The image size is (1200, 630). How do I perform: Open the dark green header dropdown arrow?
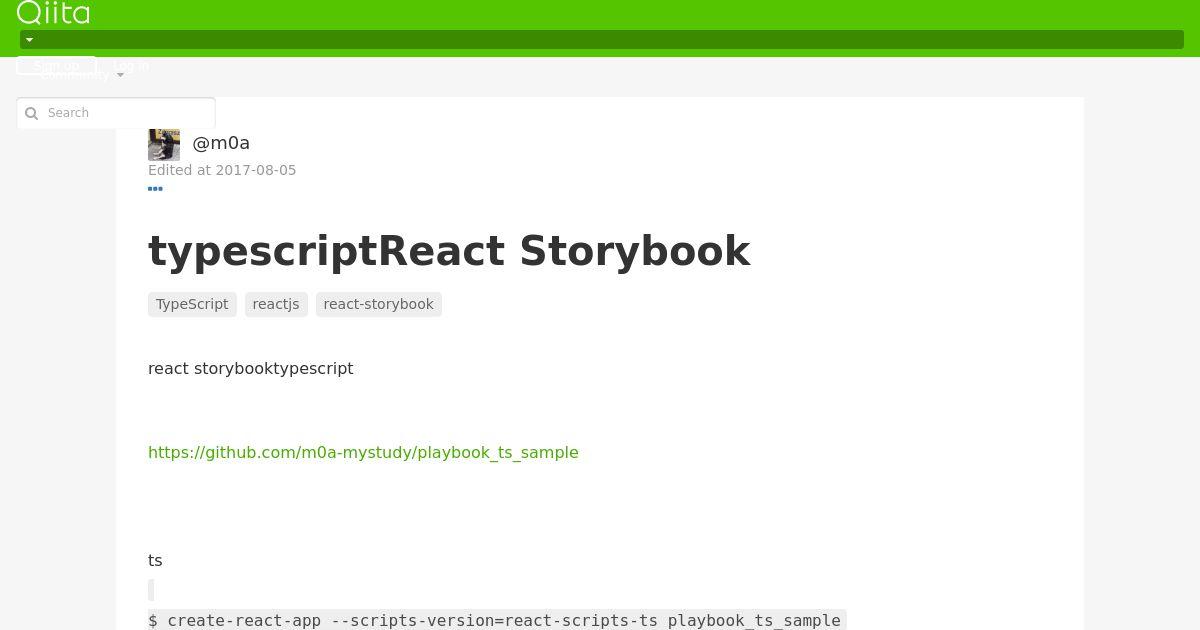coord(29,40)
